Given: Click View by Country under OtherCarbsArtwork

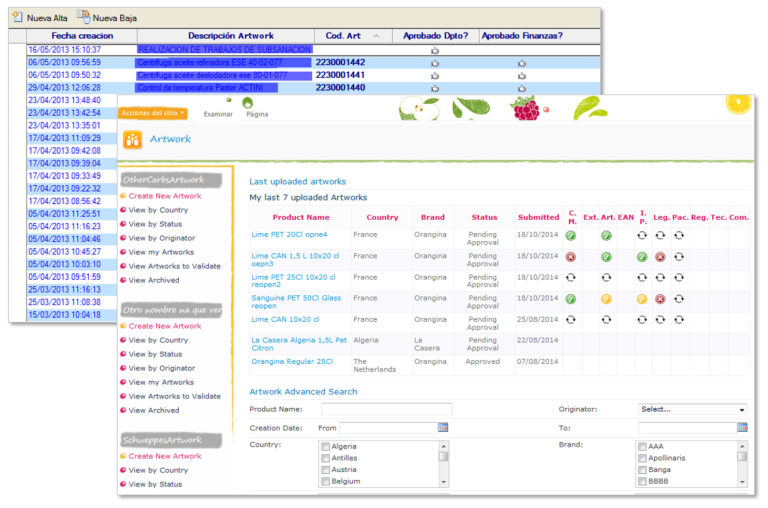Looking at the screenshot, I should 158,210.
